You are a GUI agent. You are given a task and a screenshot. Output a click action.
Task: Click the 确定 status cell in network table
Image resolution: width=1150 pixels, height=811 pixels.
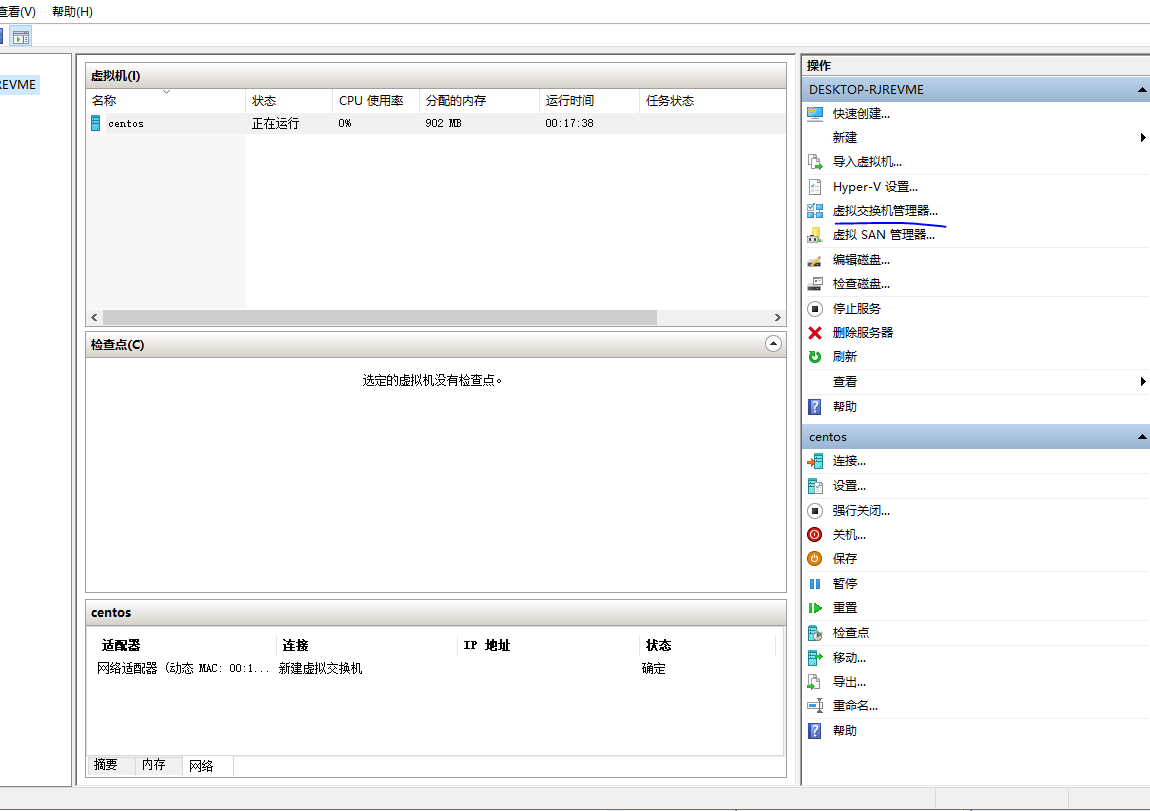(653, 669)
